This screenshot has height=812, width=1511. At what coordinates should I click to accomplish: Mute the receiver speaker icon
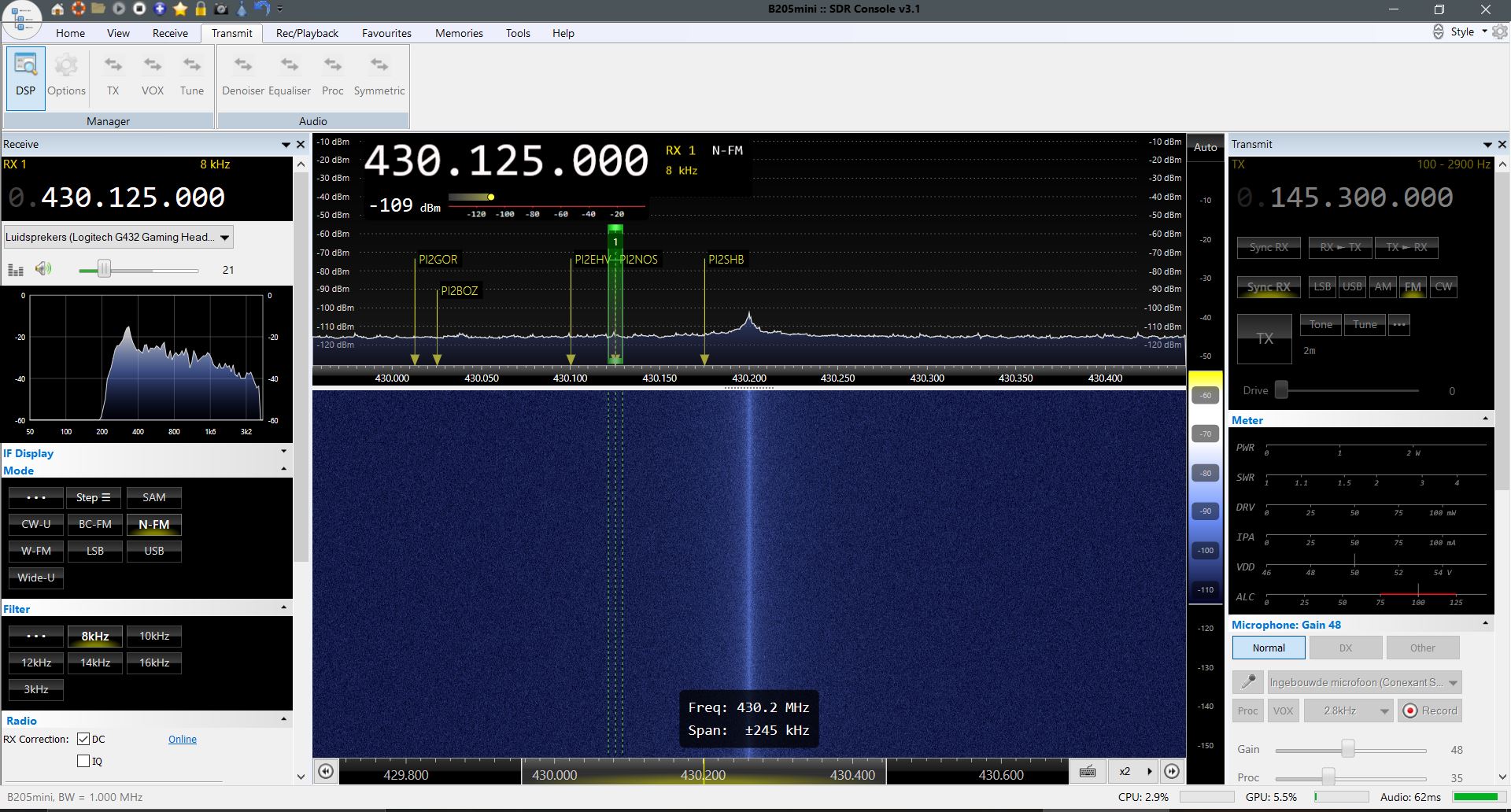click(x=43, y=269)
